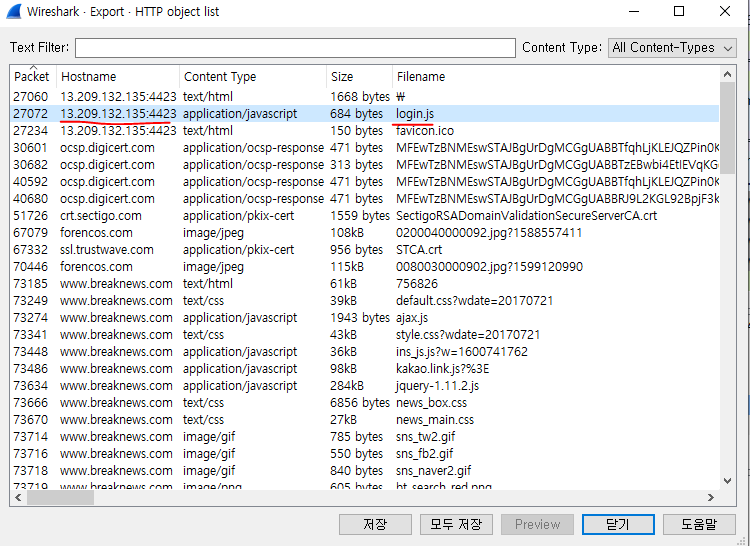
Task: Select the login.js filename
Action: coord(415,114)
